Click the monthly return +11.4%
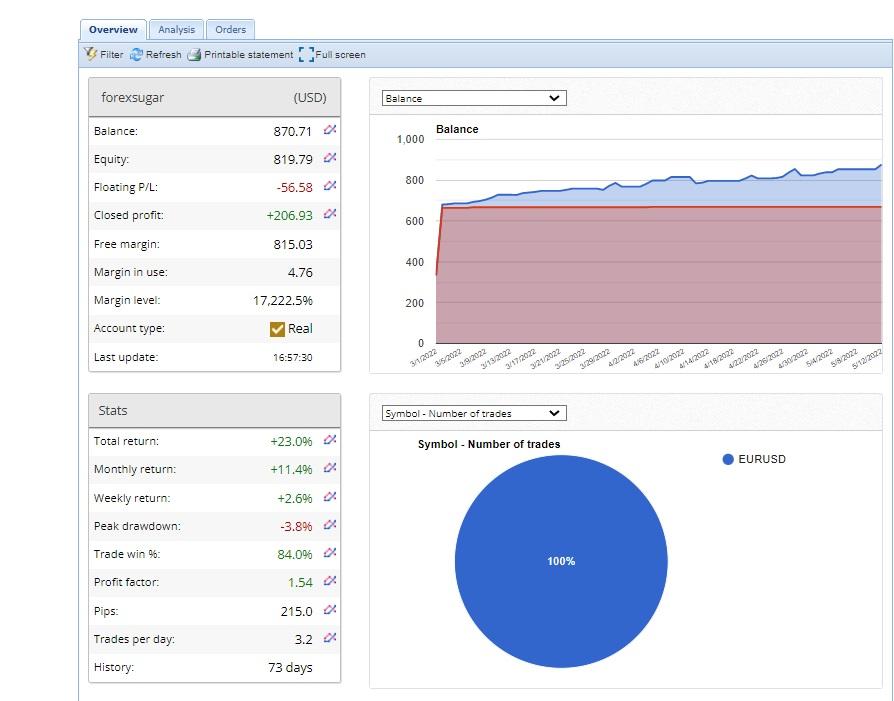 tap(291, 469)
